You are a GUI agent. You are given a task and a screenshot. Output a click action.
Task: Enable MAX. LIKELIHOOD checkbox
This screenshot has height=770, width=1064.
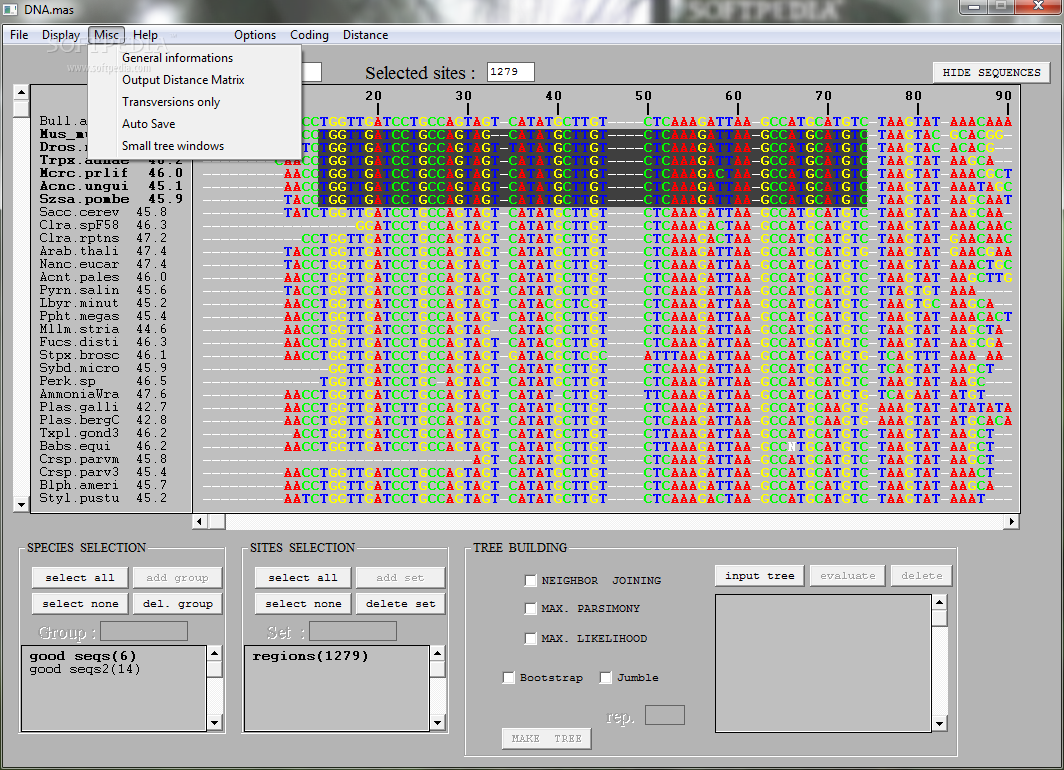pos(531,638)
